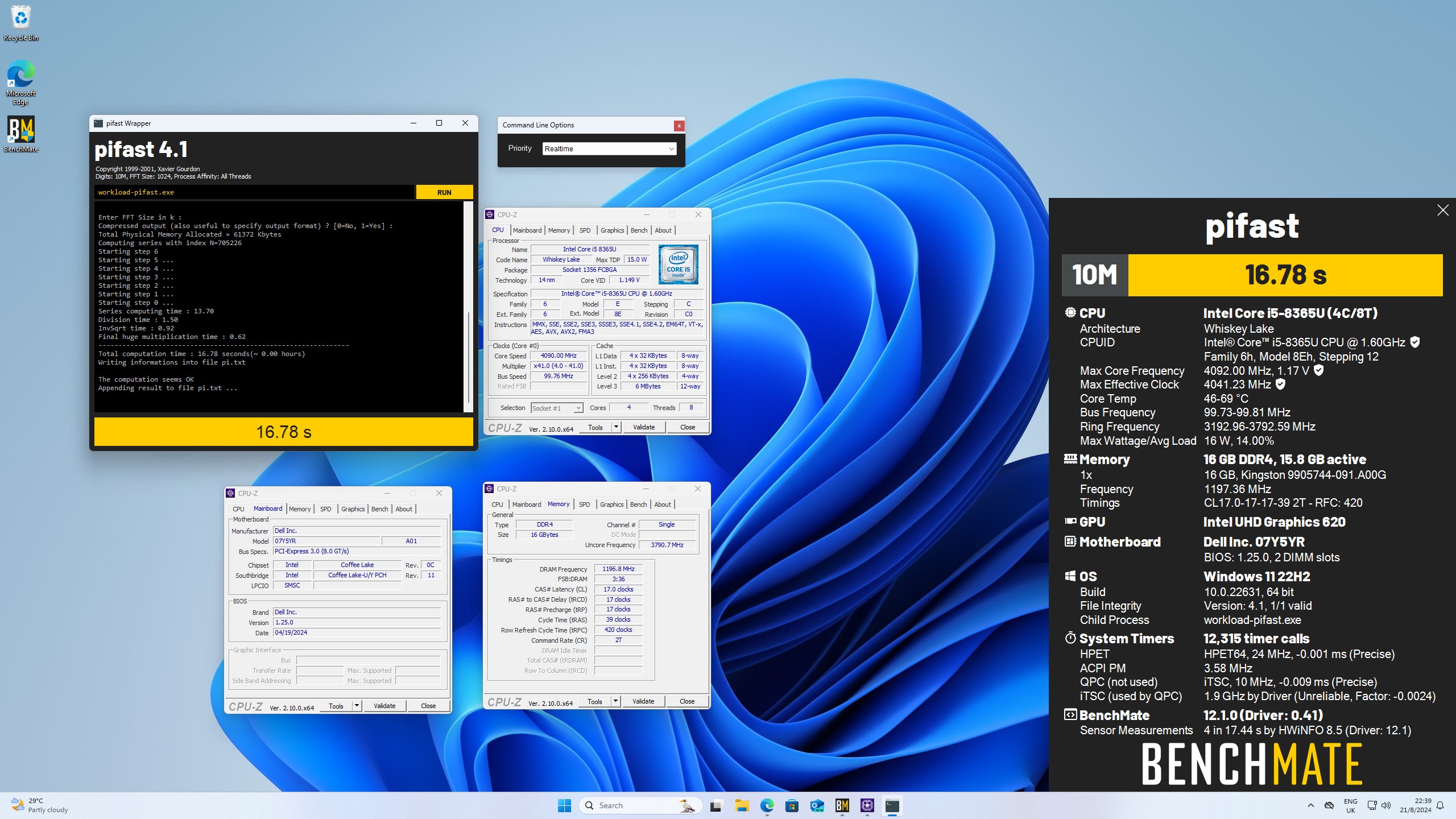Open the clock showing 22:39
Screen dimensions: 1456x819
(1415, 805)
